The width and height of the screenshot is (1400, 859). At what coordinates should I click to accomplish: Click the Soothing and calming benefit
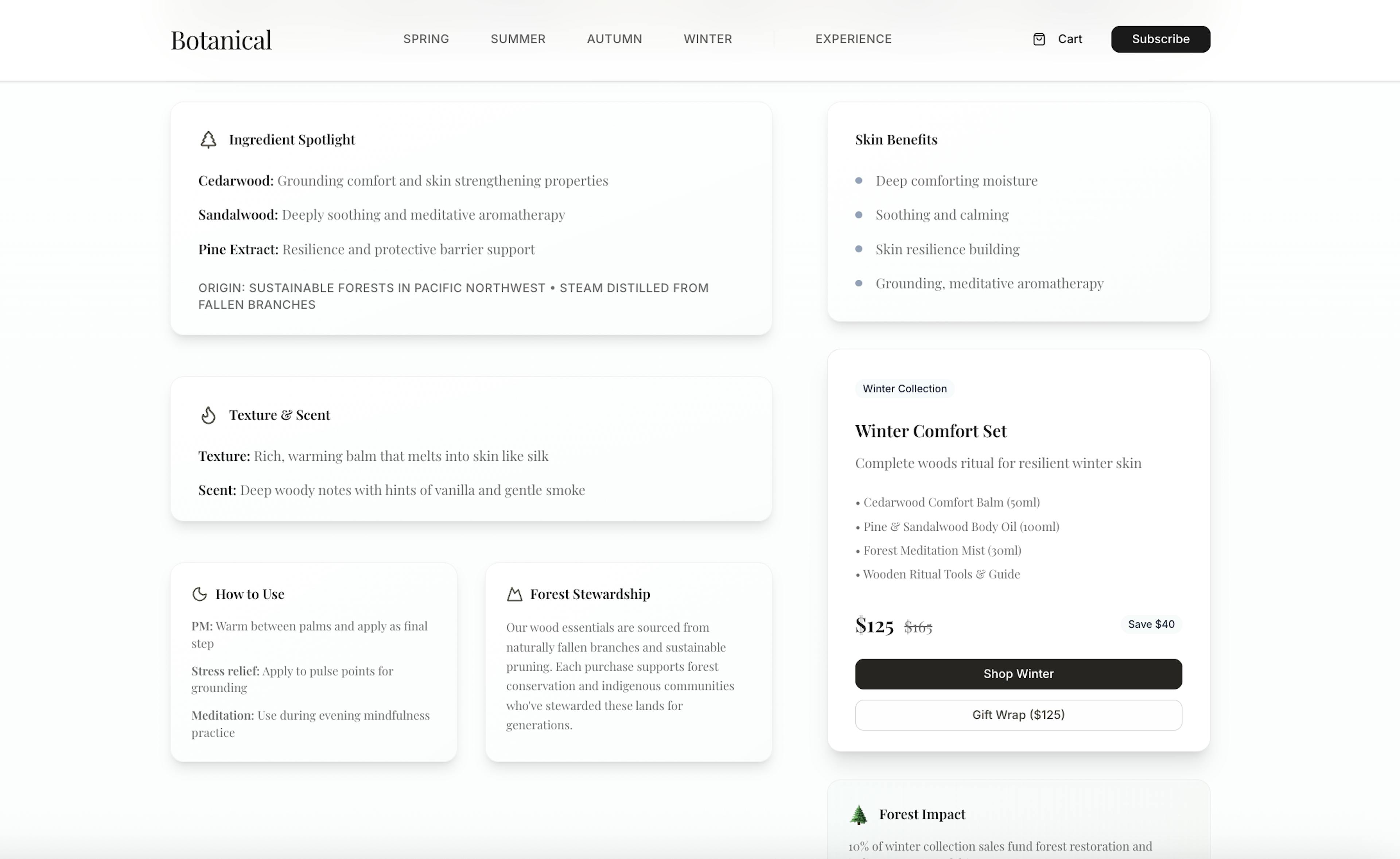(x=942, y=215)
